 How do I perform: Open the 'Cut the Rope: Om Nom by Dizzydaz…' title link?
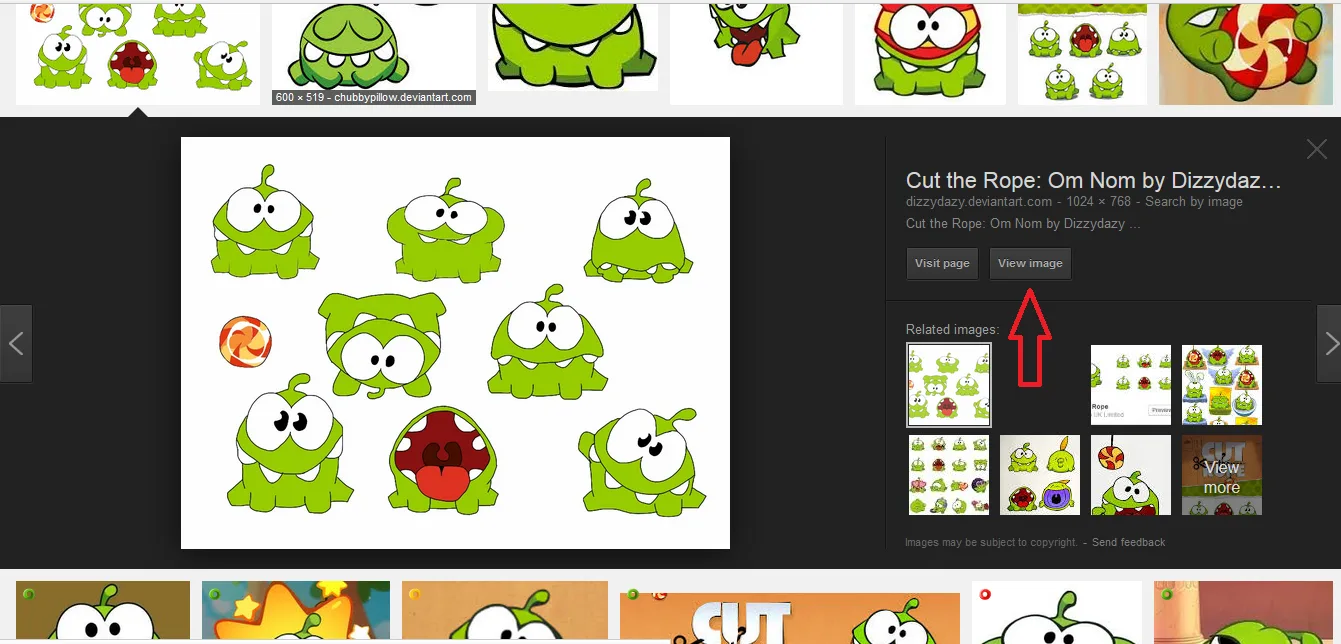click(1093, 181)
